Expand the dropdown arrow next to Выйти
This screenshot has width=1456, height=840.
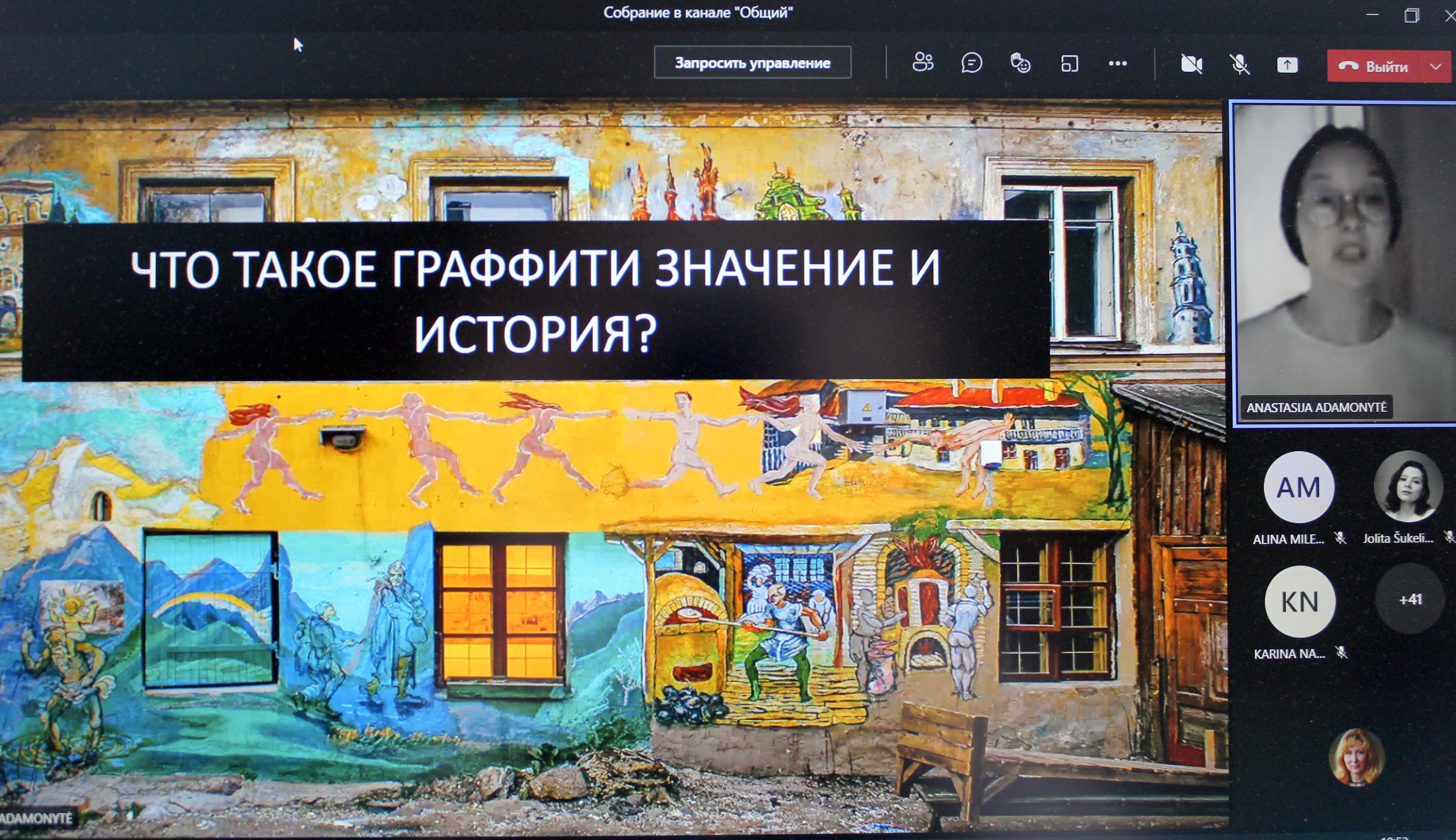tap(1436, 67)
